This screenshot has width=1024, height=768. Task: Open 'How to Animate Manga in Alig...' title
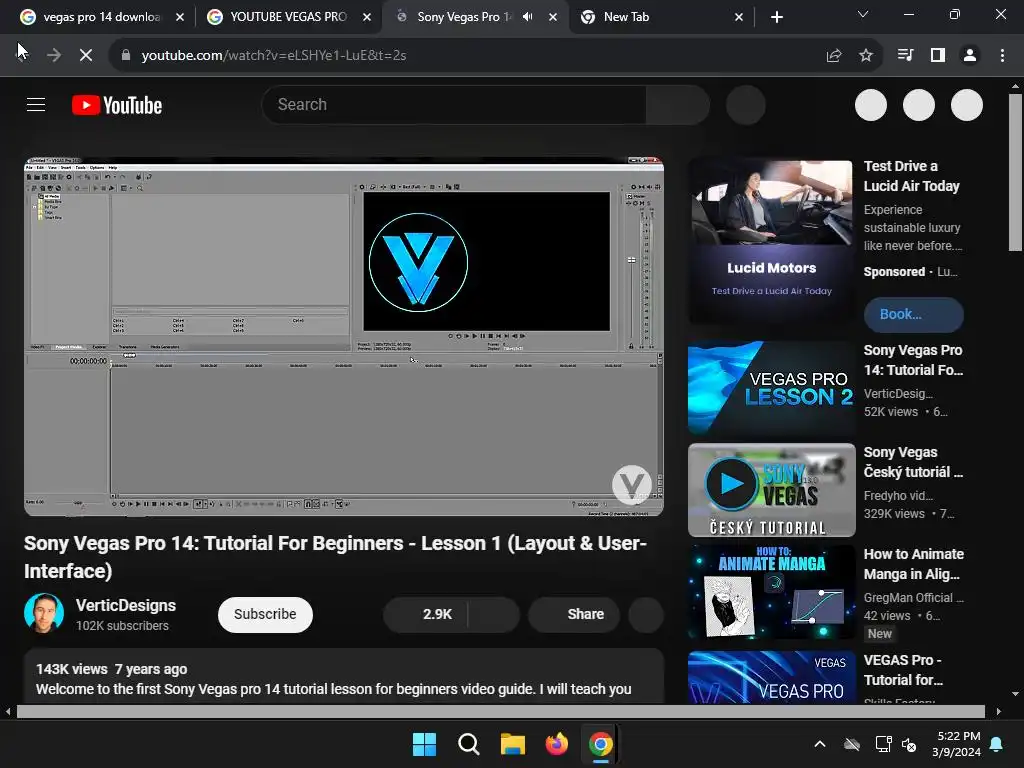913,564
